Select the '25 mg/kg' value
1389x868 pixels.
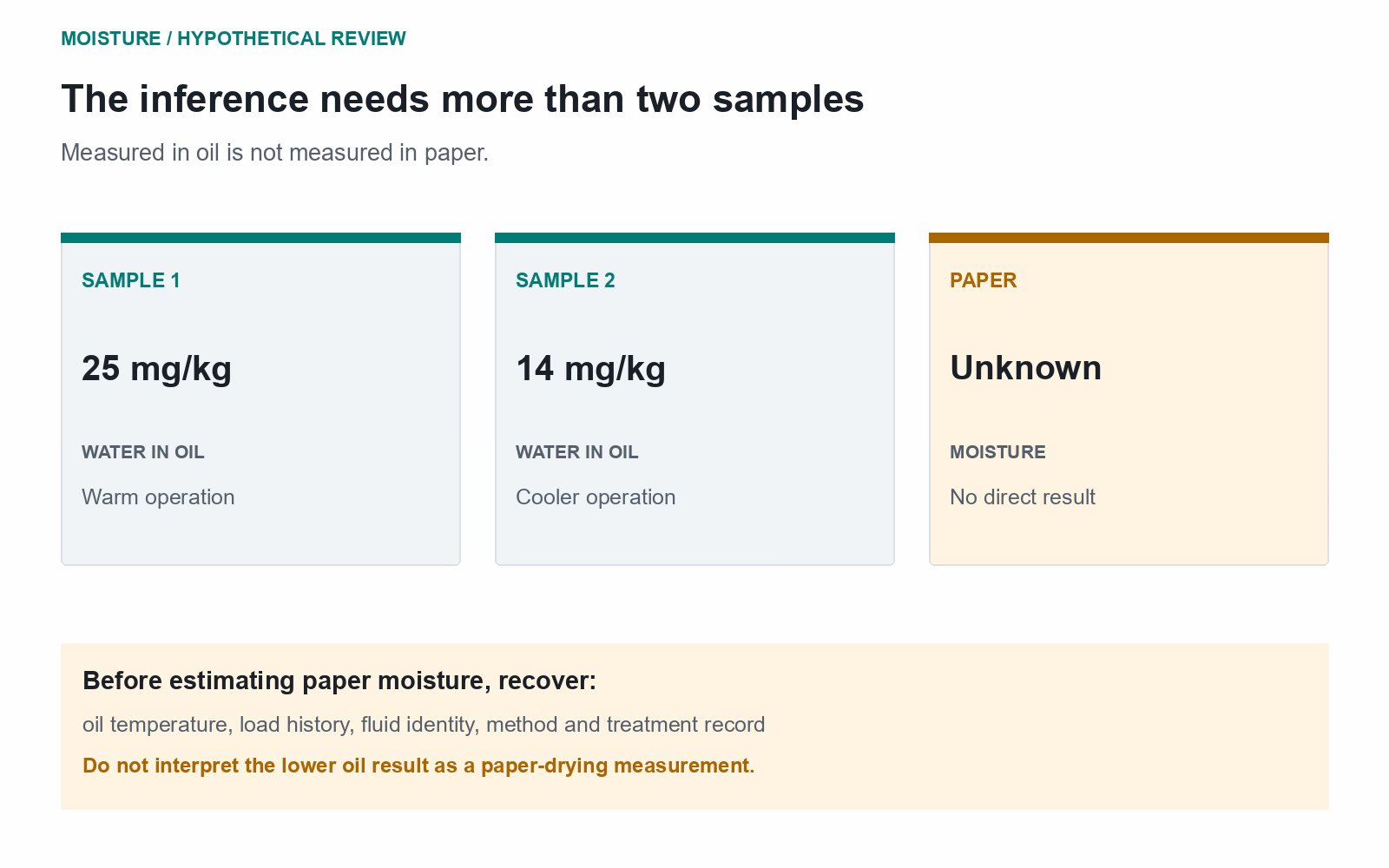[x=156, y=368]
